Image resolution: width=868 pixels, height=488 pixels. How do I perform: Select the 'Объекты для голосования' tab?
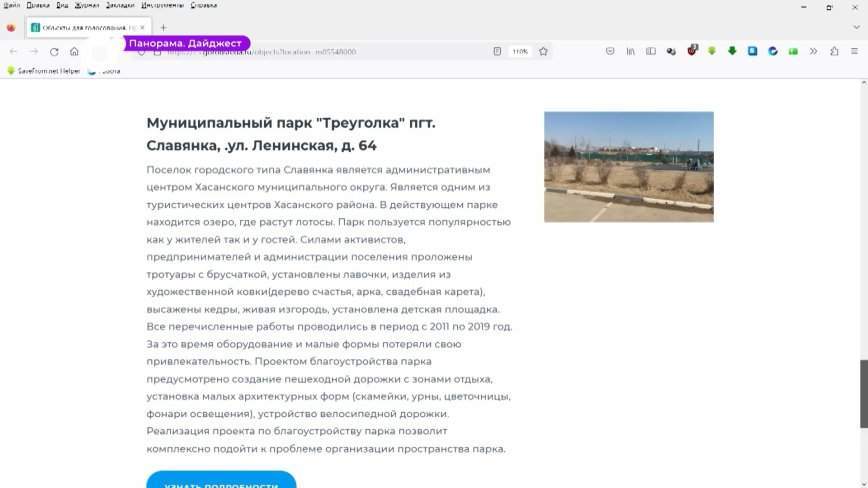coord(89,27)
